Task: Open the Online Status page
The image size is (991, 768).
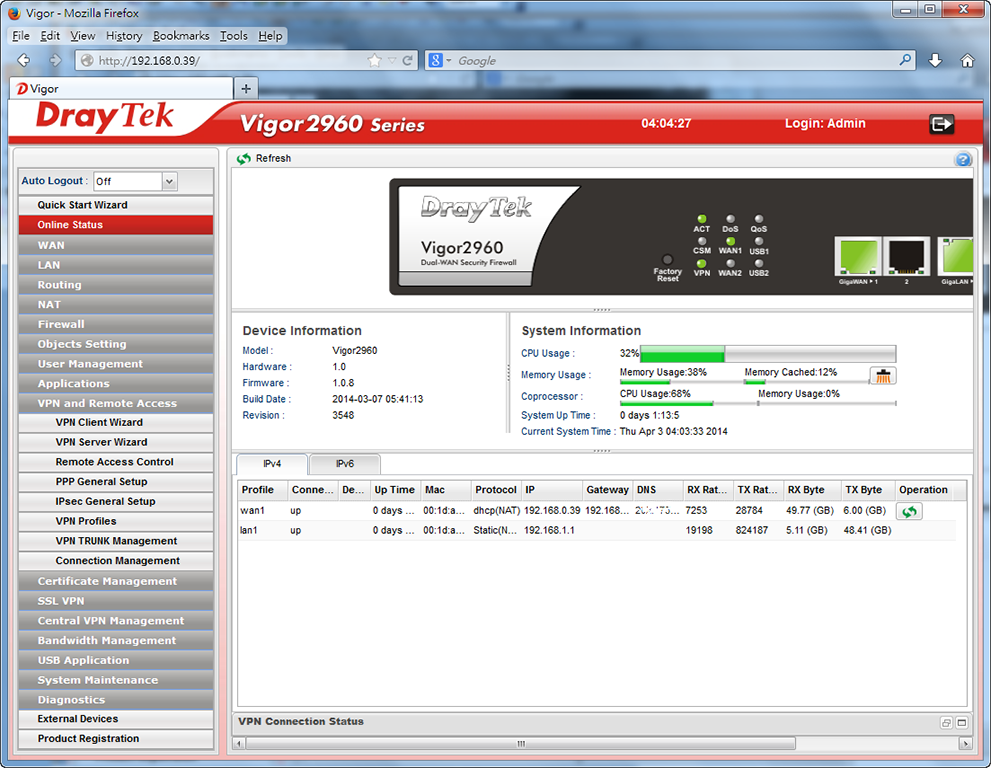Action: tap(116, 225)
